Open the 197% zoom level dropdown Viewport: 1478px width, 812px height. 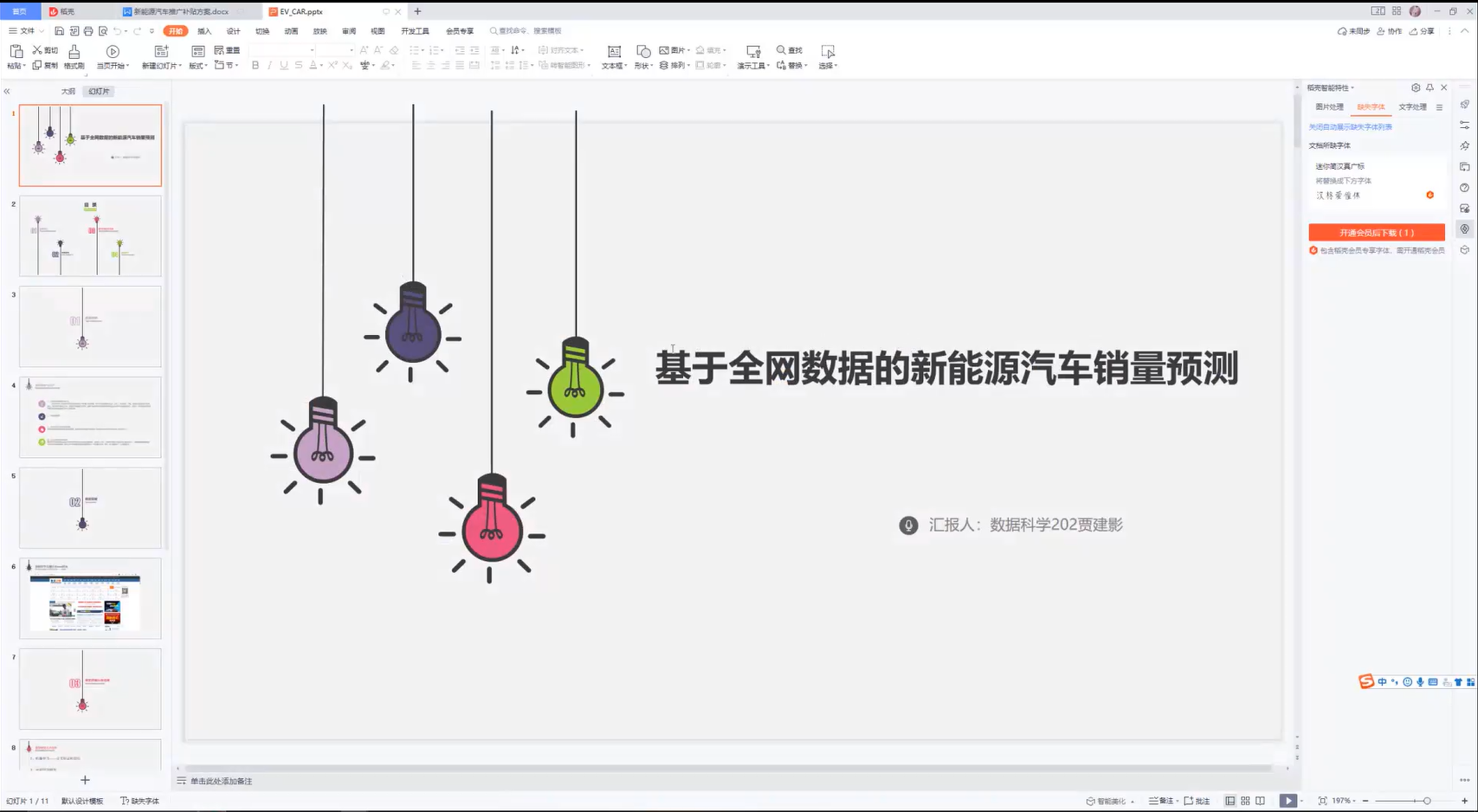pyautogui.click(x=1344, y=801)
